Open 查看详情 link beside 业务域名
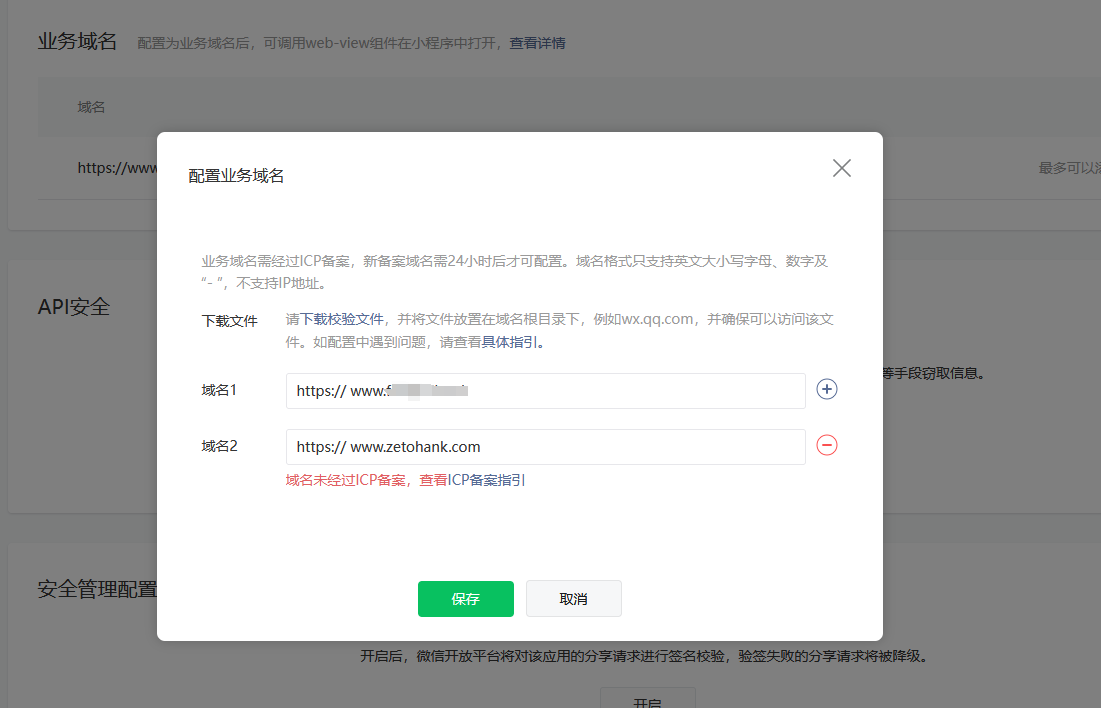Screen dimensions: 1101x708 point(537,44)
